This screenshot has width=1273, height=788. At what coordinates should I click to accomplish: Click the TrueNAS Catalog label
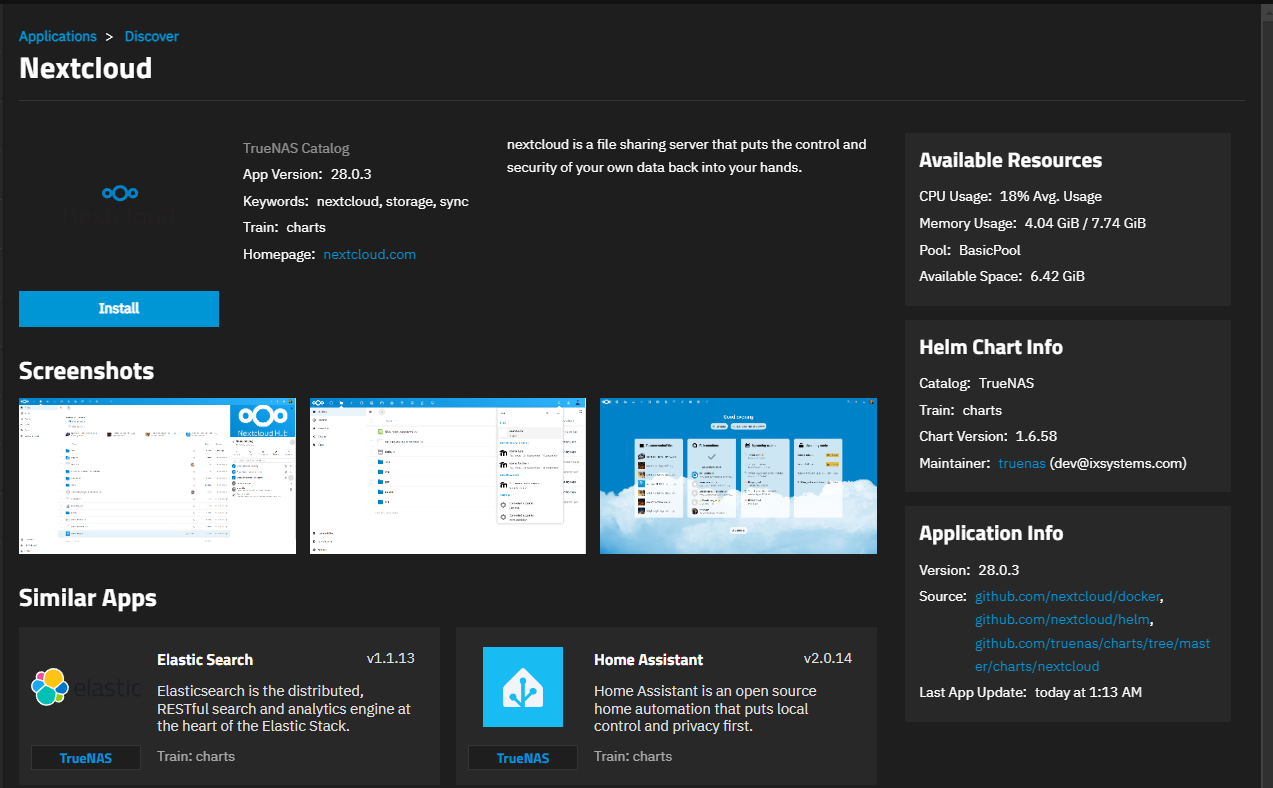tap(296, 148)
